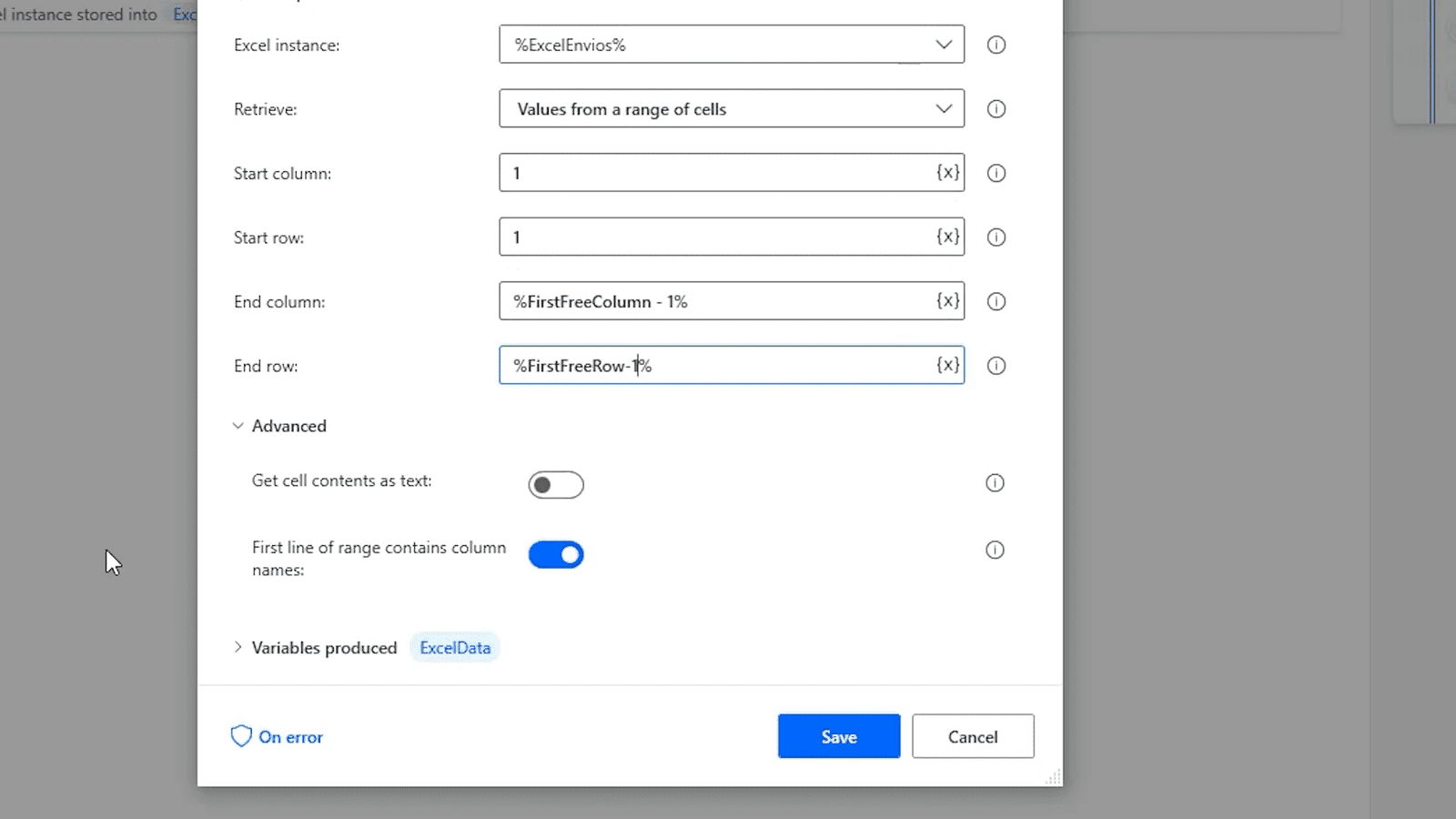
Task: Open the info tooltip for Excel instance
Action: (996, 45)
